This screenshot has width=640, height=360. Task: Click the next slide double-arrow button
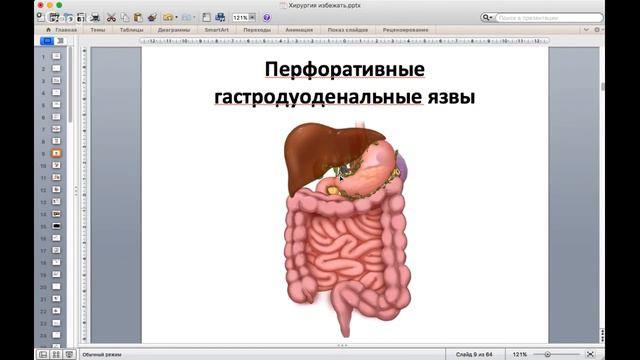point(602,338)
